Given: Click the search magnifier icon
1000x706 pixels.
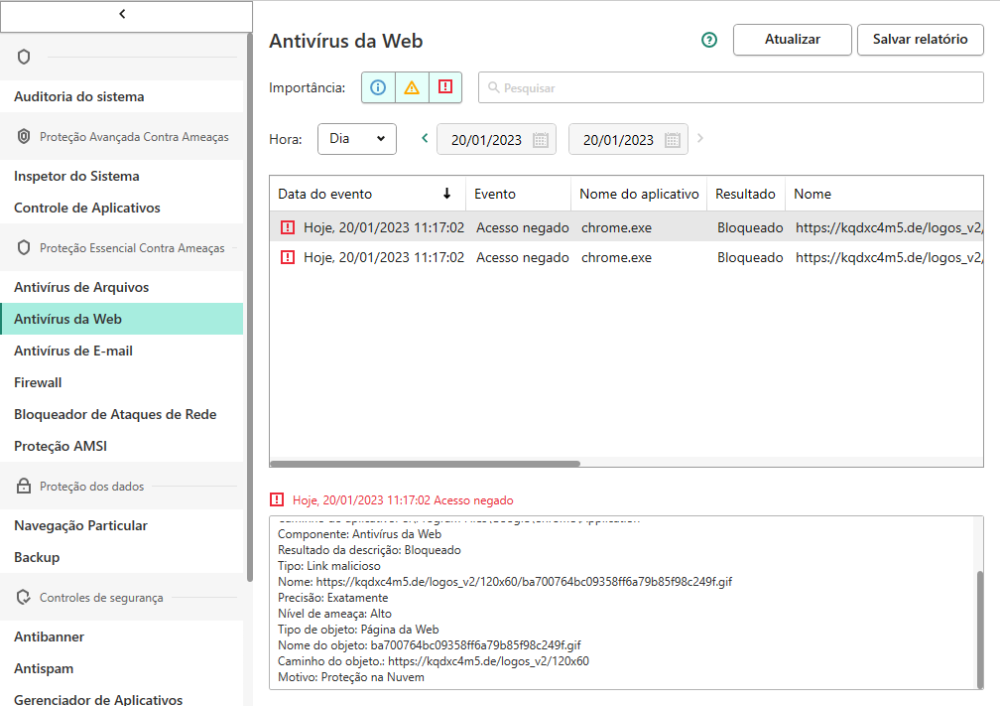Looking at the screenshot, I should pos(493,87).
